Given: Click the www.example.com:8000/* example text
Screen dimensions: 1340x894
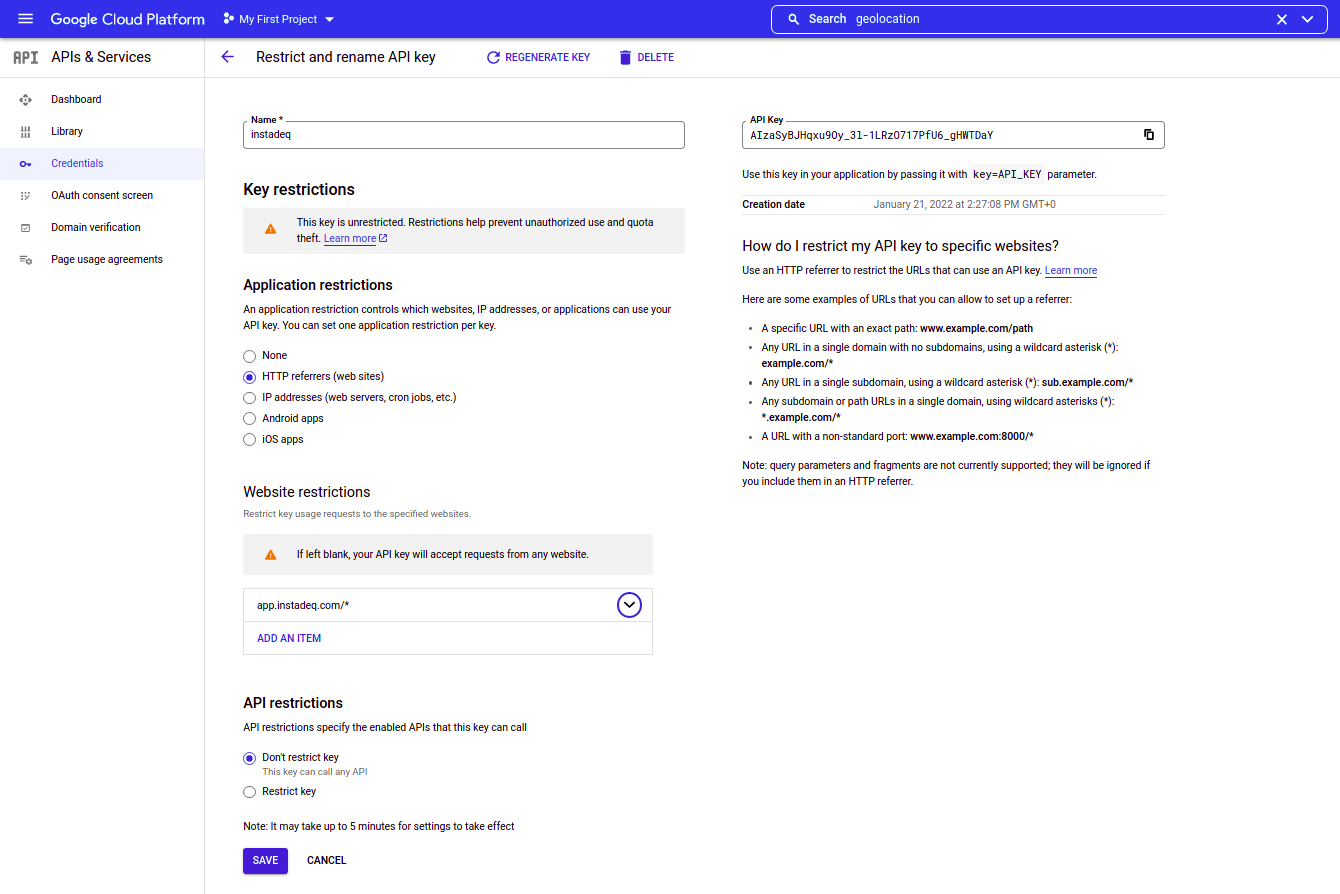Looking at the screenshot, I should tap(972, 437).
